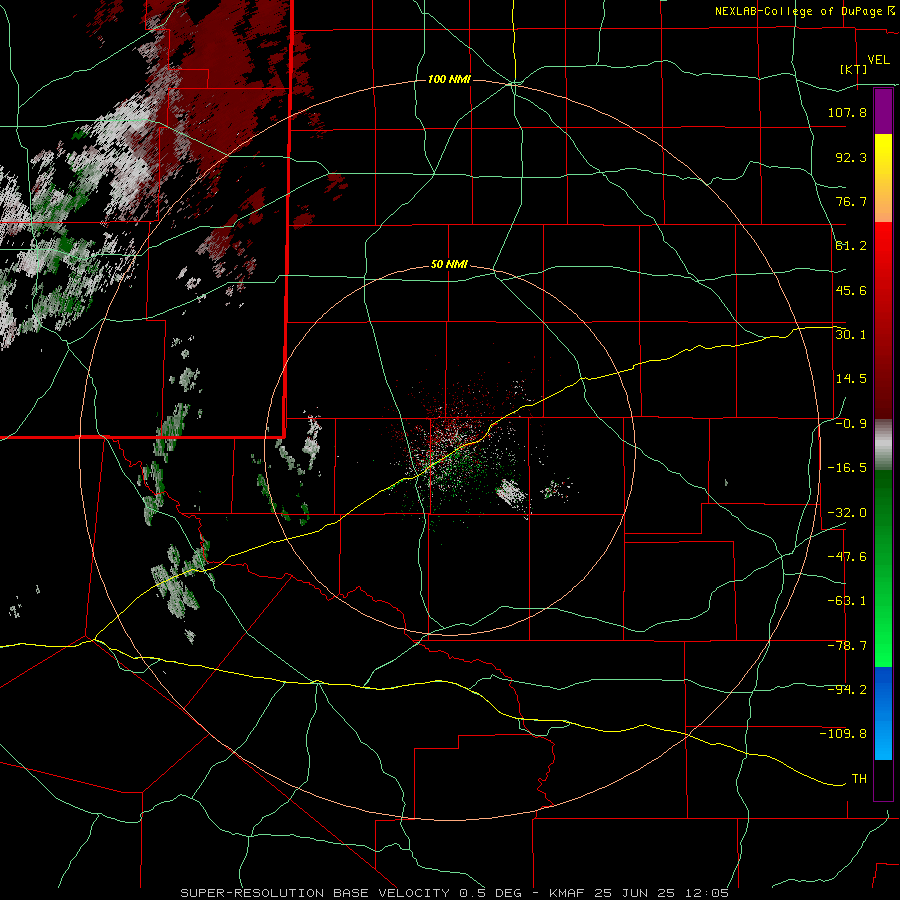
Task: Click the 30.1 value on velocity scale
Action: (x=851, y=335)
